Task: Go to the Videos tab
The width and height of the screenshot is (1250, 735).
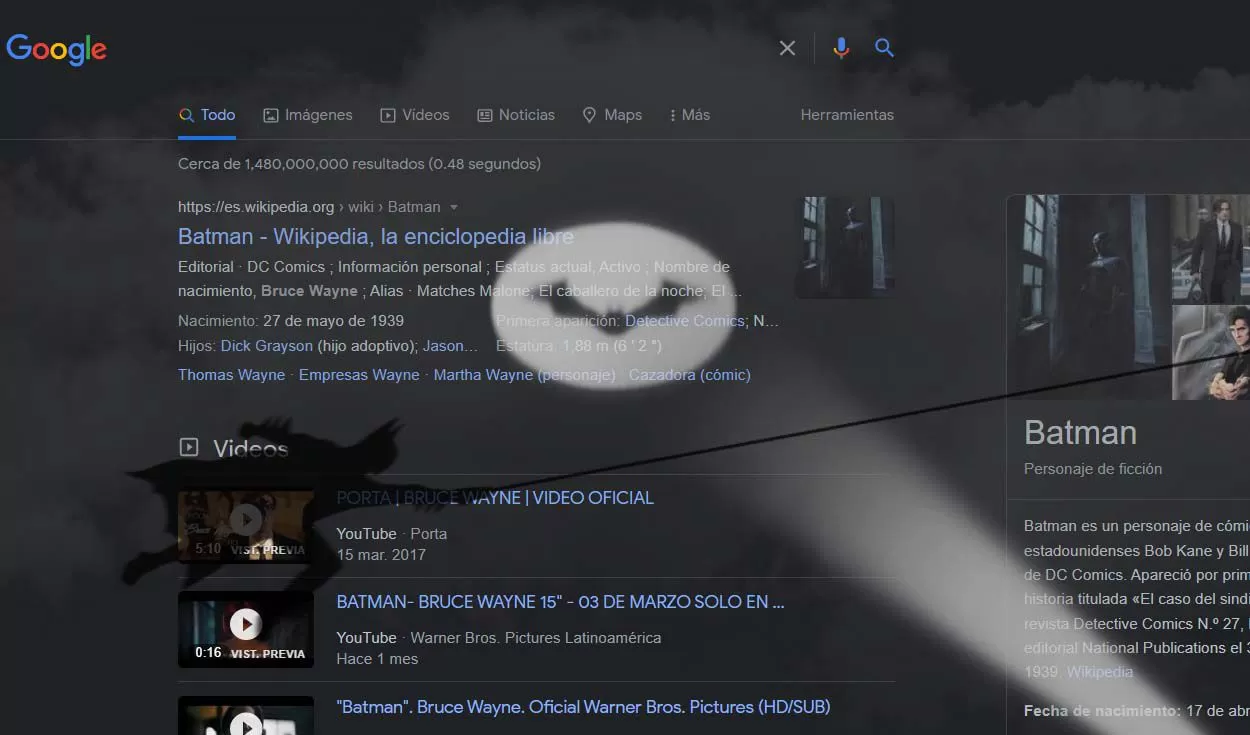Action: pyautogui.click(x=415, y=115)
